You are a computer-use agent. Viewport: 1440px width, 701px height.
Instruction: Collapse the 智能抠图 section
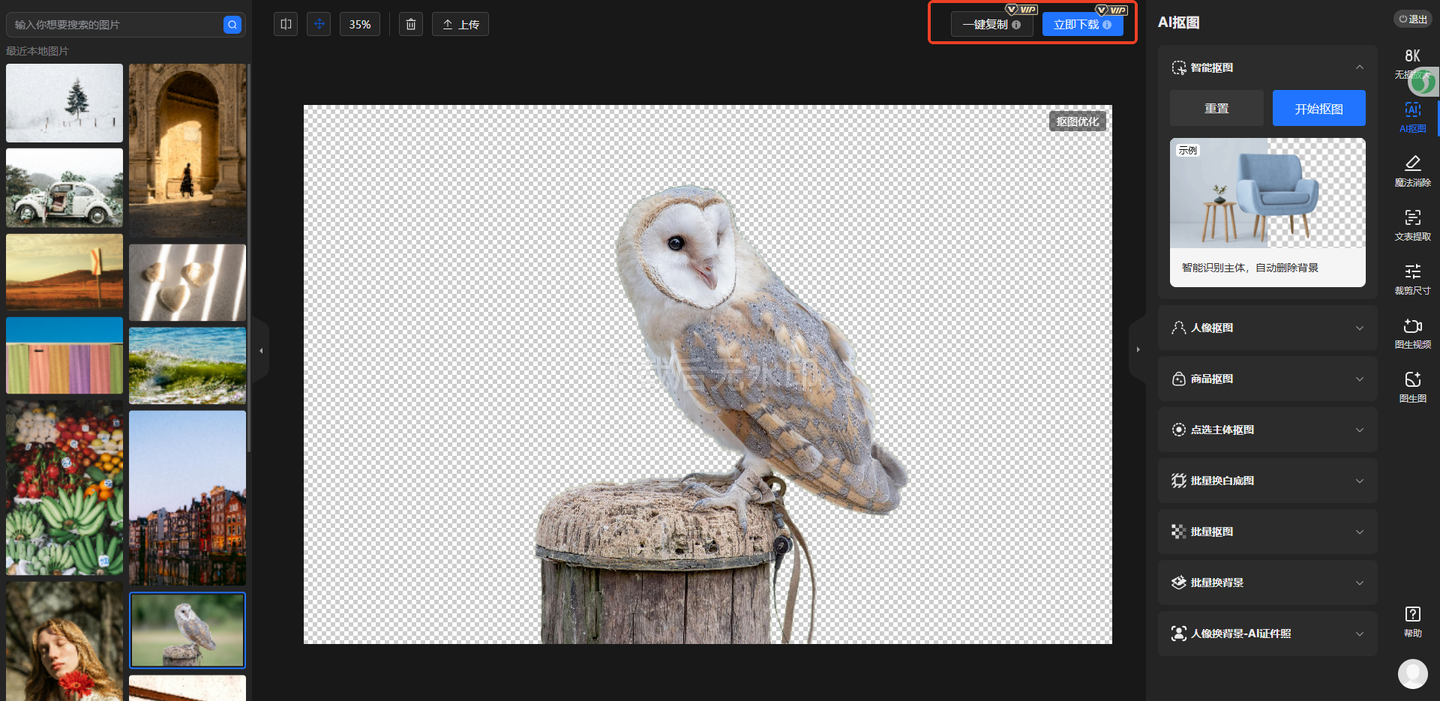point(1359,67)
